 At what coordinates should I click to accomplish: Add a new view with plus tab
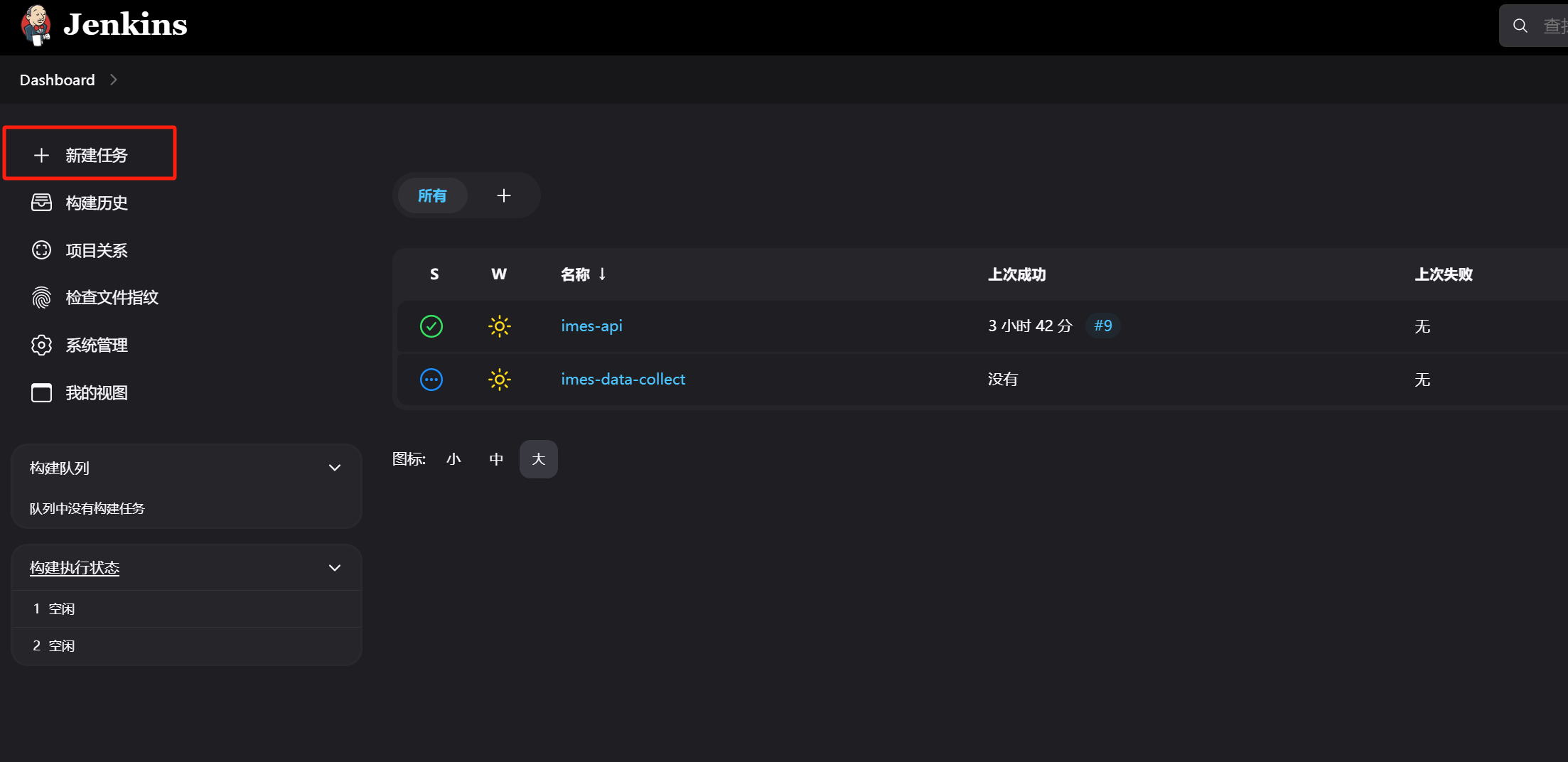[504, 195]
